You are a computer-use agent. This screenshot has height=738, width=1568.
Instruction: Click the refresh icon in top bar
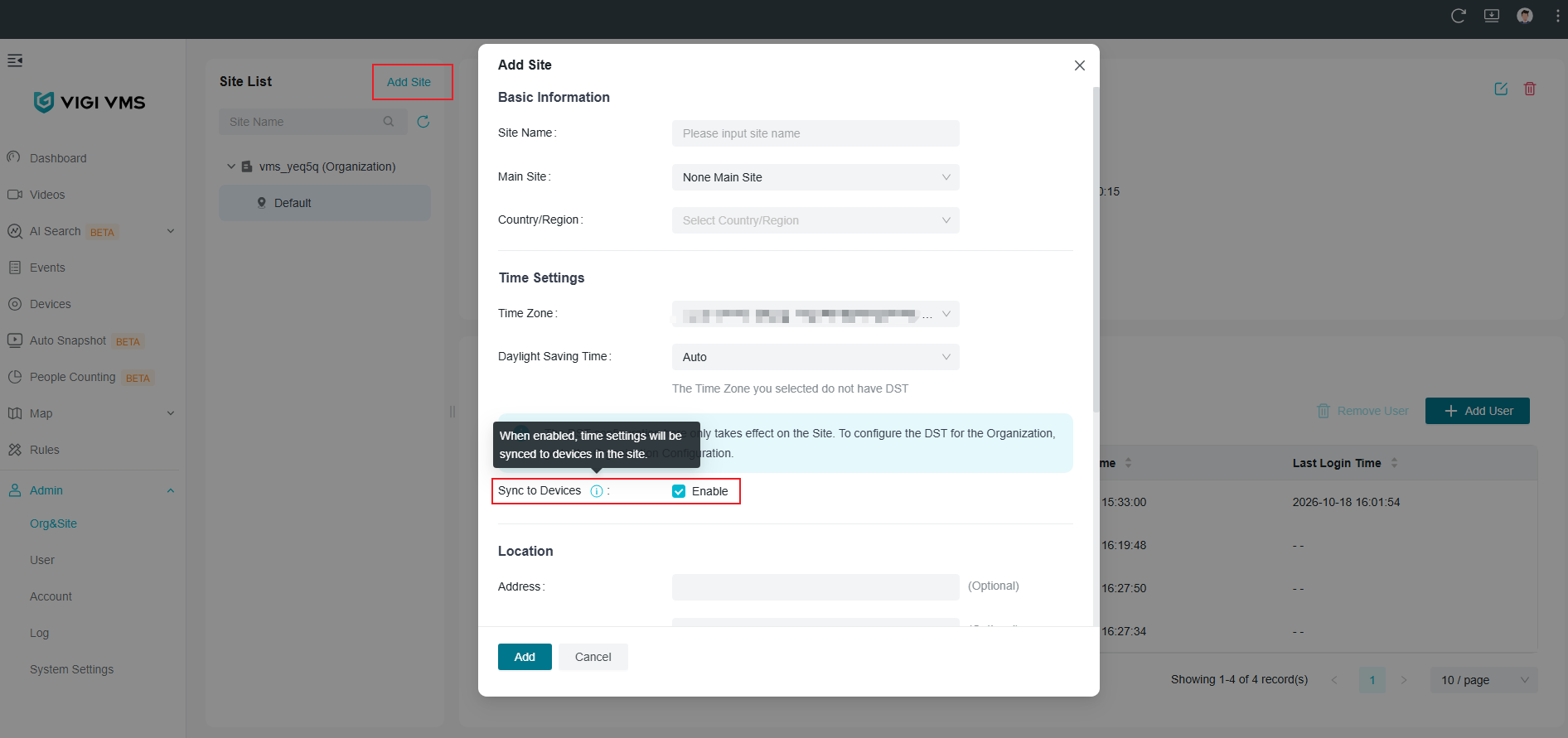coord(1459,16)
